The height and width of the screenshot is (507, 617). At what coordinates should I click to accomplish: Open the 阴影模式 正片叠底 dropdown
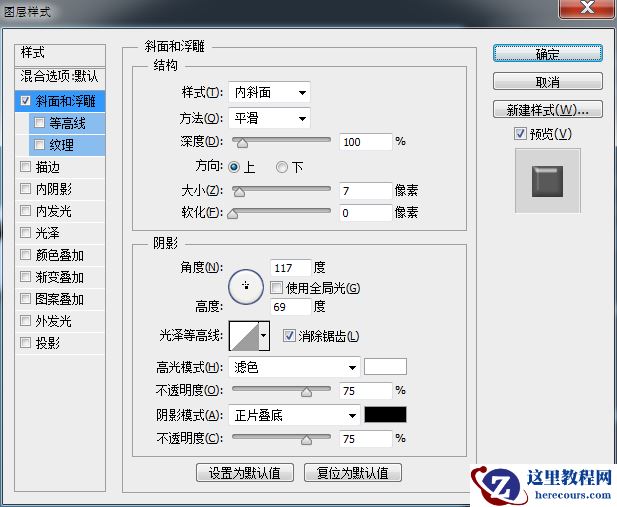294,415
